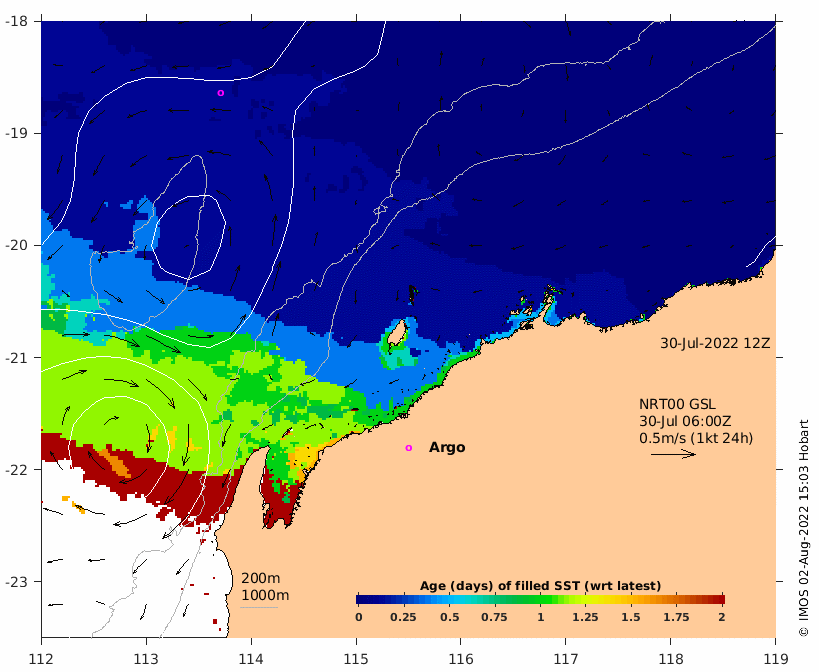This screenshot has height=672, width=819.
Task: Click colorbar tick label 0.5
Action: pyautogui.click(x=449, y=617)
